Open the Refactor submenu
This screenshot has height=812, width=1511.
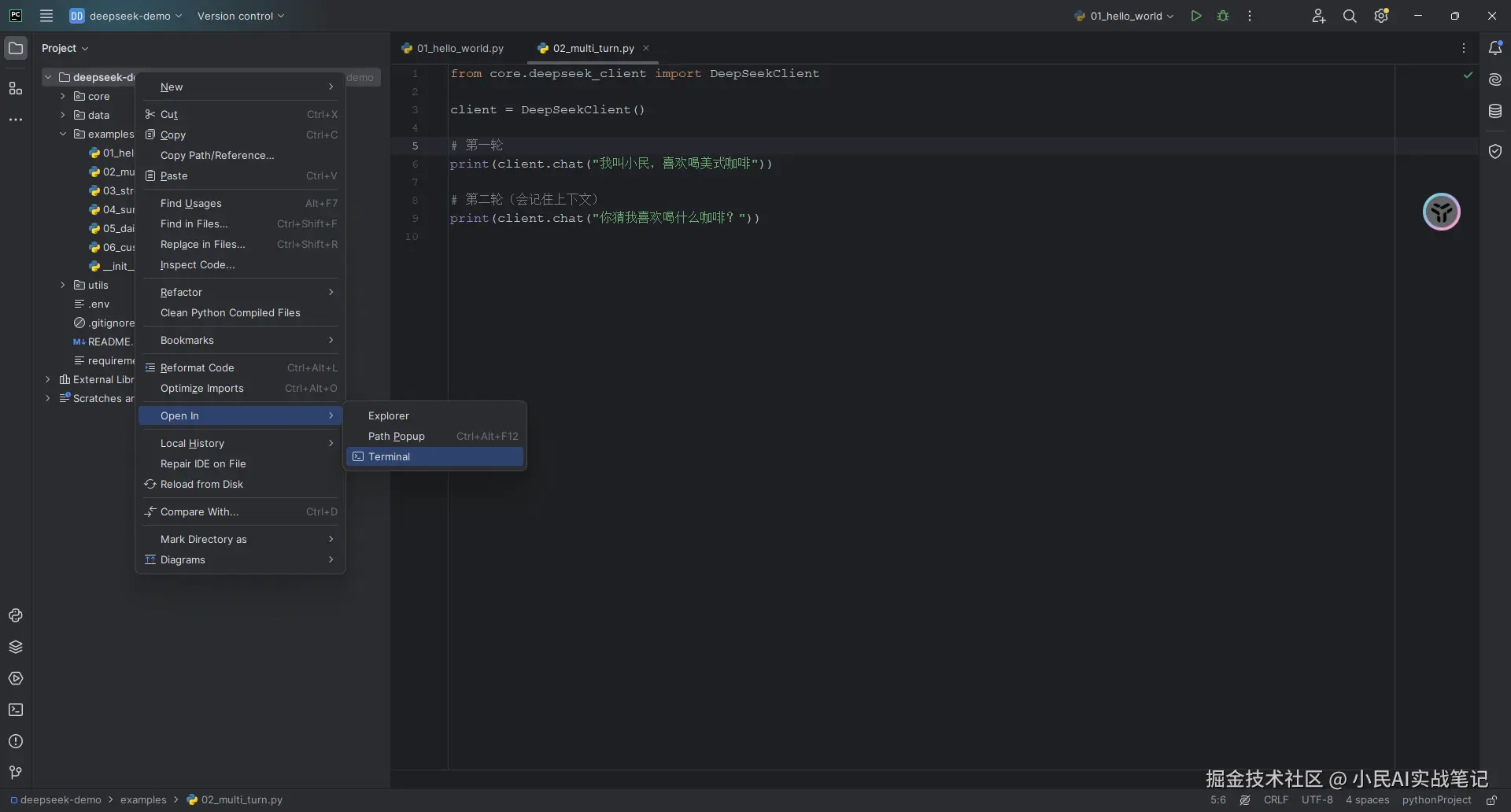(x=241, y=292)
